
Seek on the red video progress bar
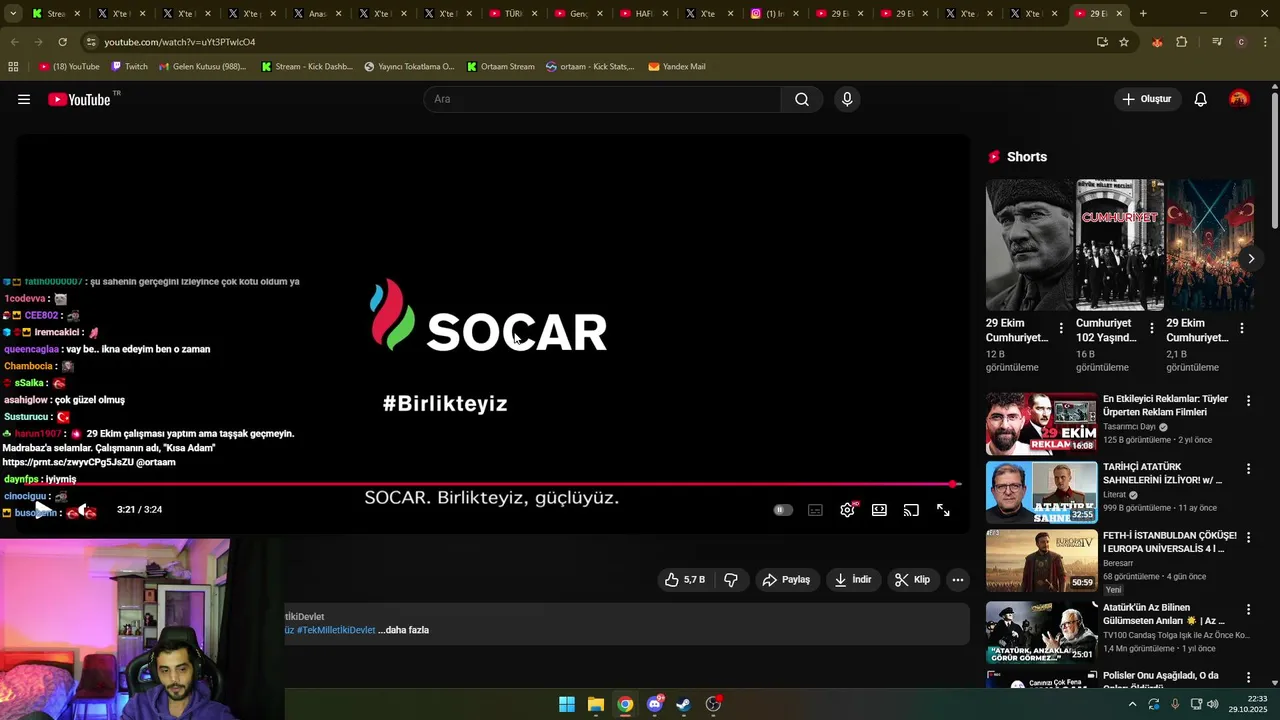pyautogui.click(x=487, y=484)
